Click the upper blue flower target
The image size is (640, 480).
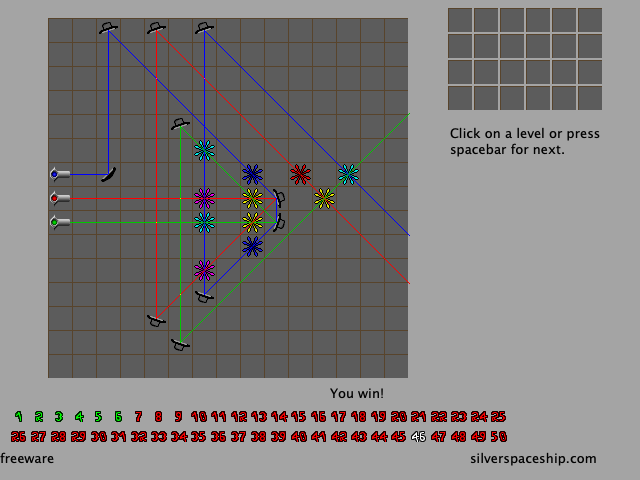(253, 174)
